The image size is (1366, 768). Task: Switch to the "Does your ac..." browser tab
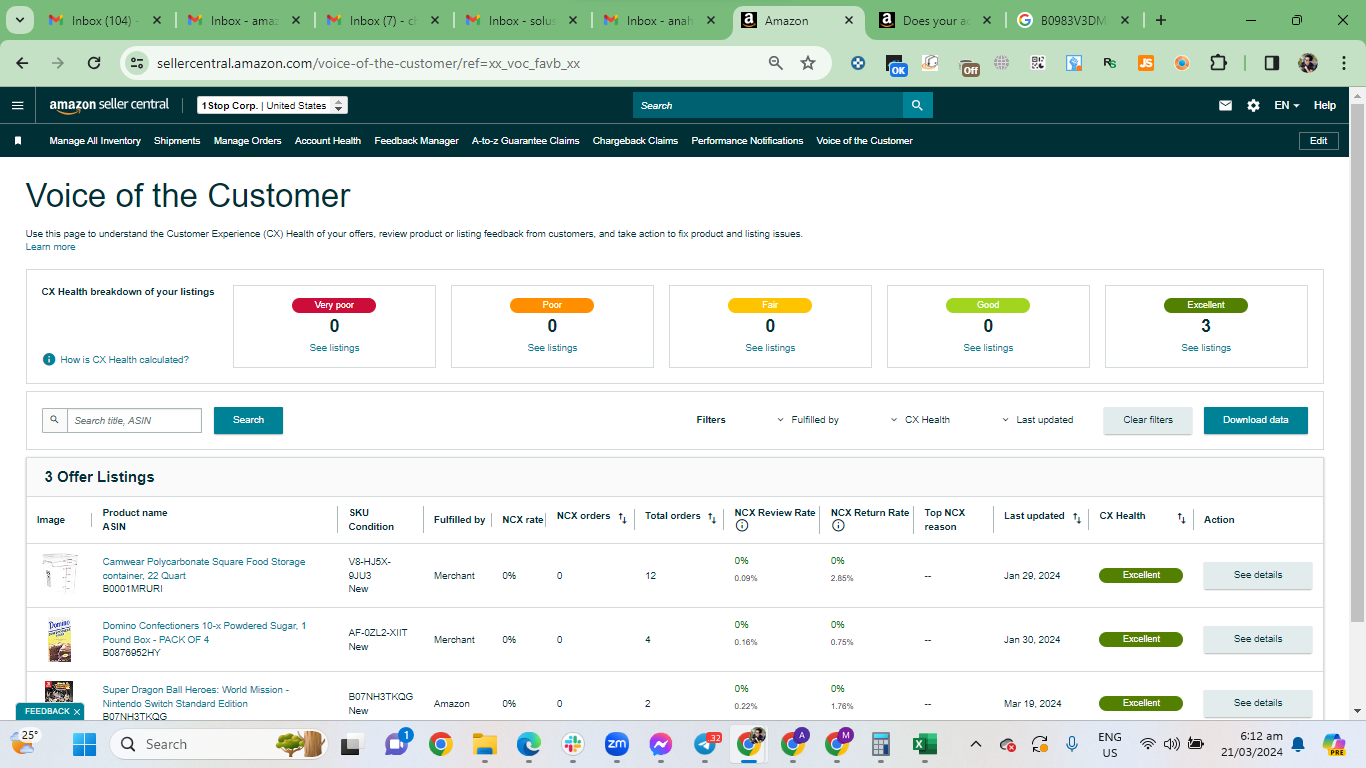click(937, 20)
